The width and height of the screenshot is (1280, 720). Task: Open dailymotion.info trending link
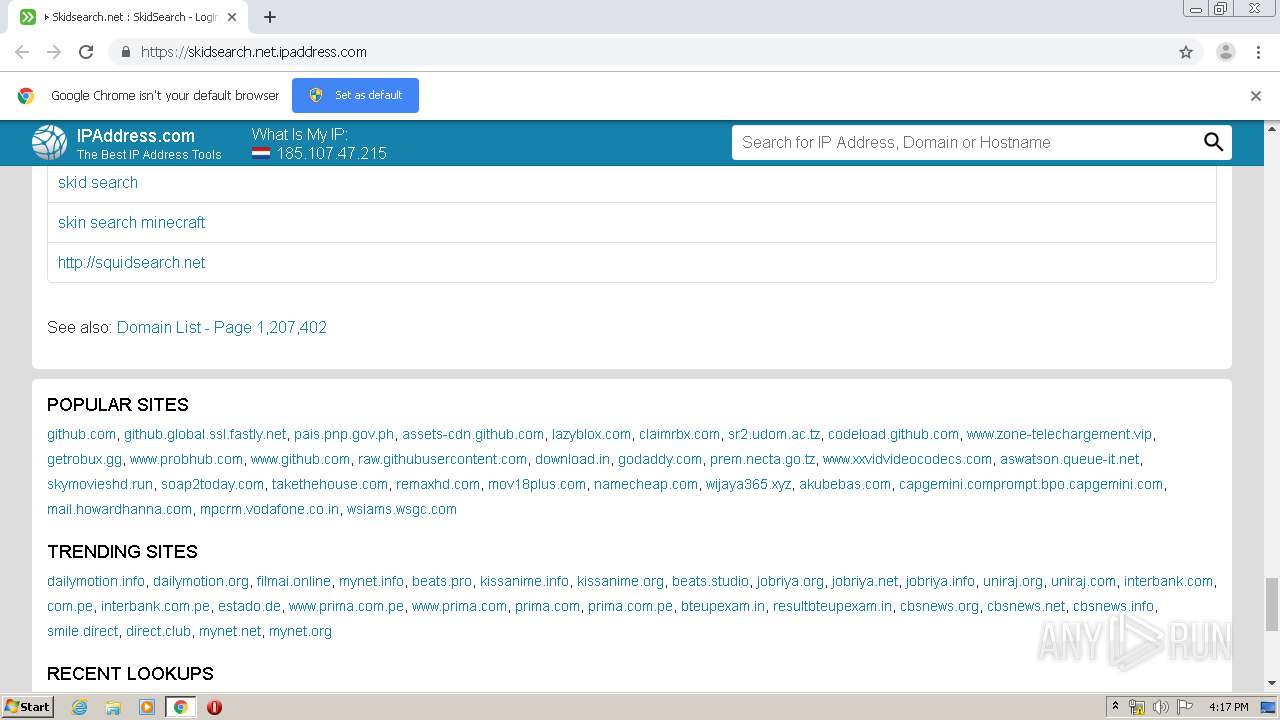(96, 581)
